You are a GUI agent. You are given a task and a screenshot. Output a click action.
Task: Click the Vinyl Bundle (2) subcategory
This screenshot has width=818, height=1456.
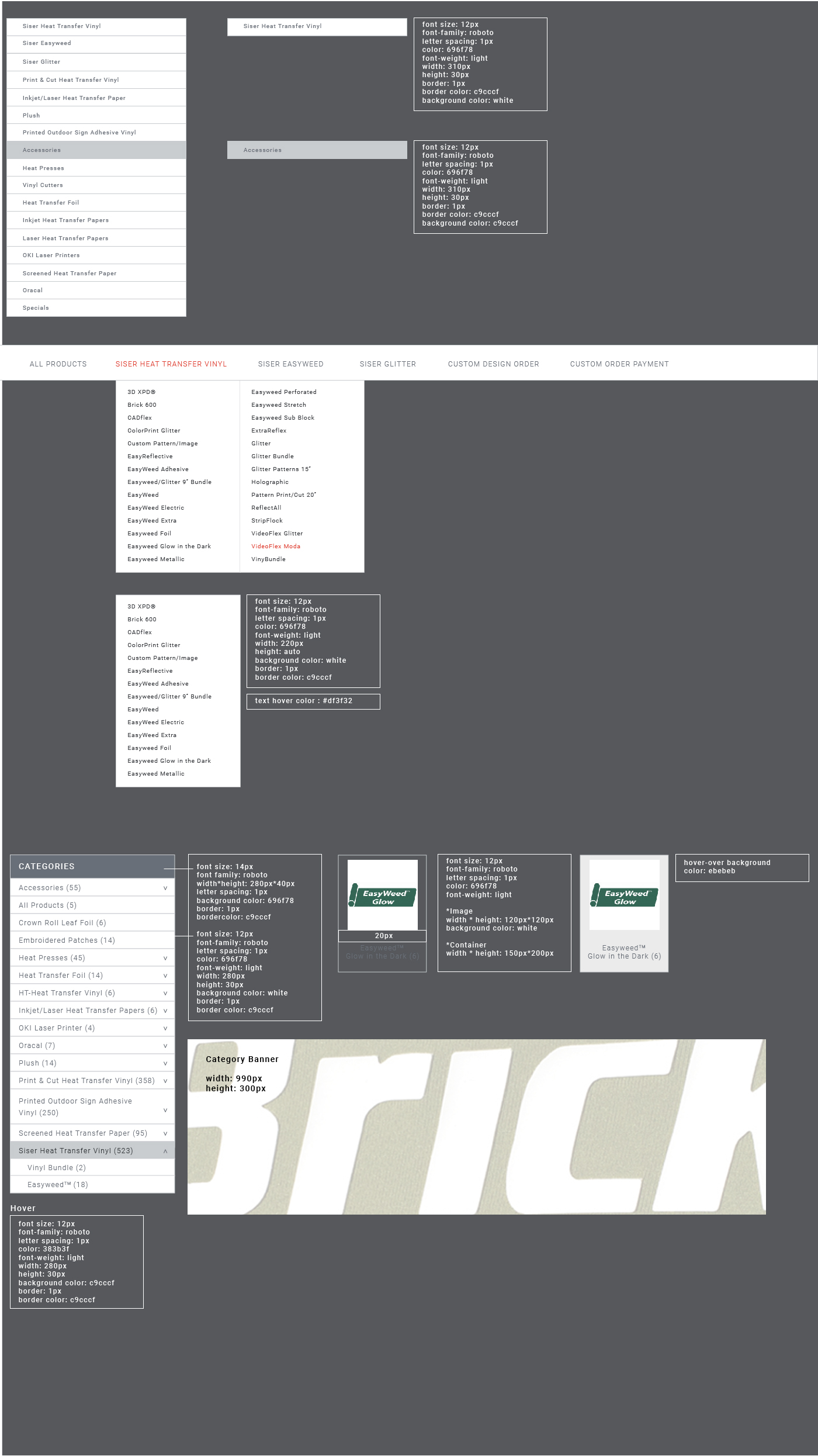tap(57, 1168)
